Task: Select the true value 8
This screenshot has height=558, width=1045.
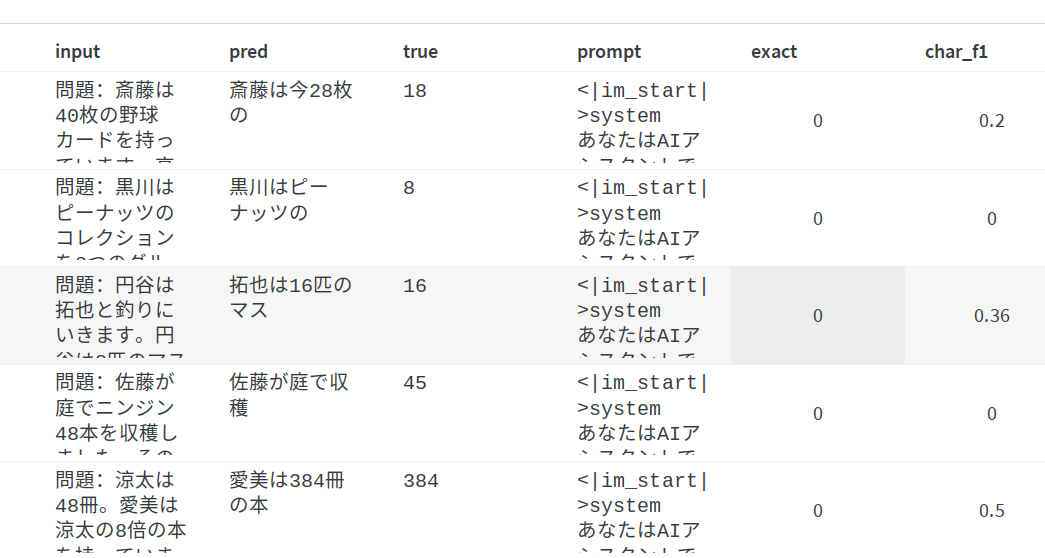Action: tap(409, 189)
